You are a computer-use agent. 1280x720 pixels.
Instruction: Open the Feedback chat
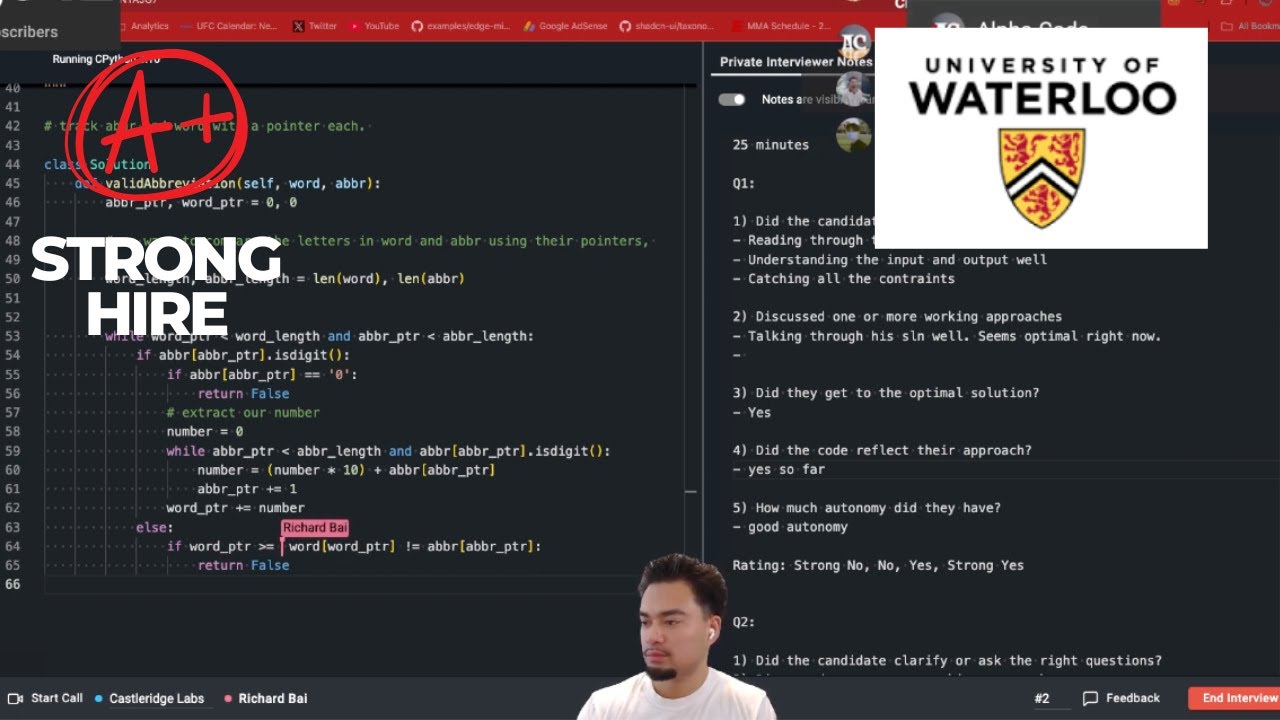(x=1122, y=698)
